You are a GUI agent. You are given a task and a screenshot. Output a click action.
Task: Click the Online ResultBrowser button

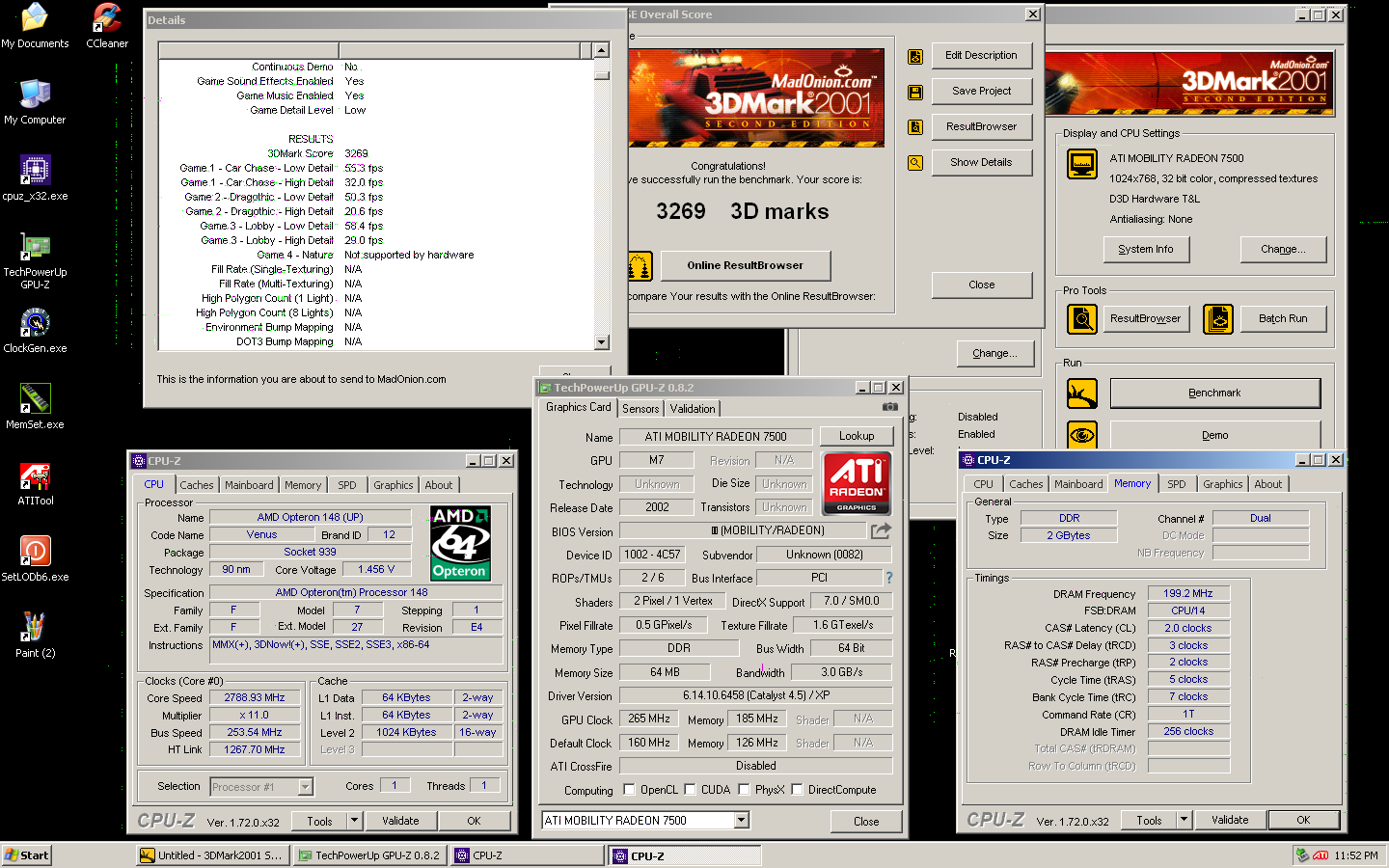tap(745, 265)
